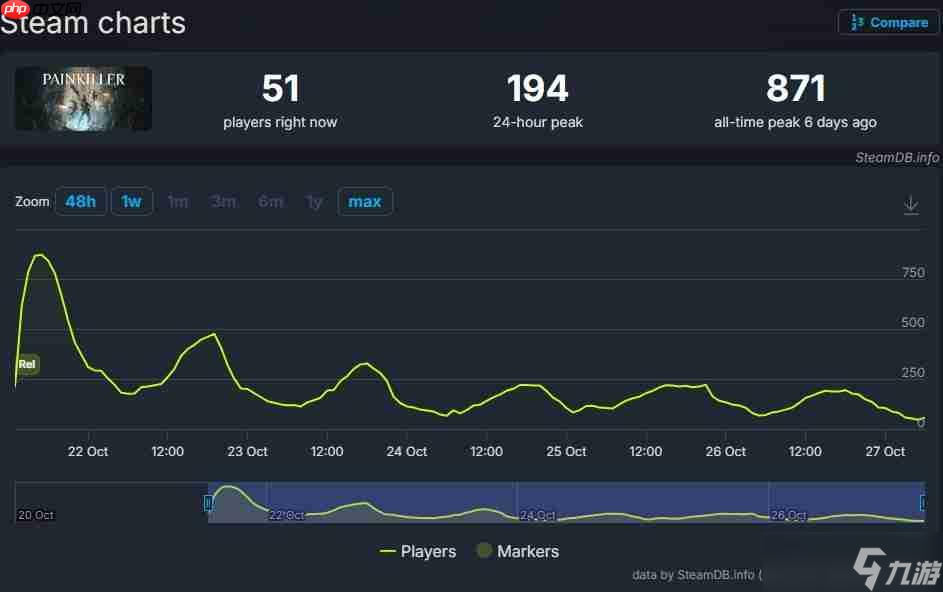Choose the 3m zoom option
Viewport: 943px width, 592px height.
223,202
